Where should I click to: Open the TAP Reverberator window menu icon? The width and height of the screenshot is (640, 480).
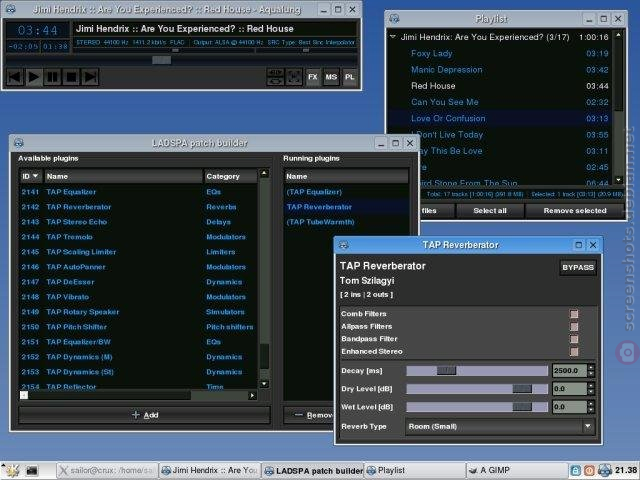click(x=344, y=245)
